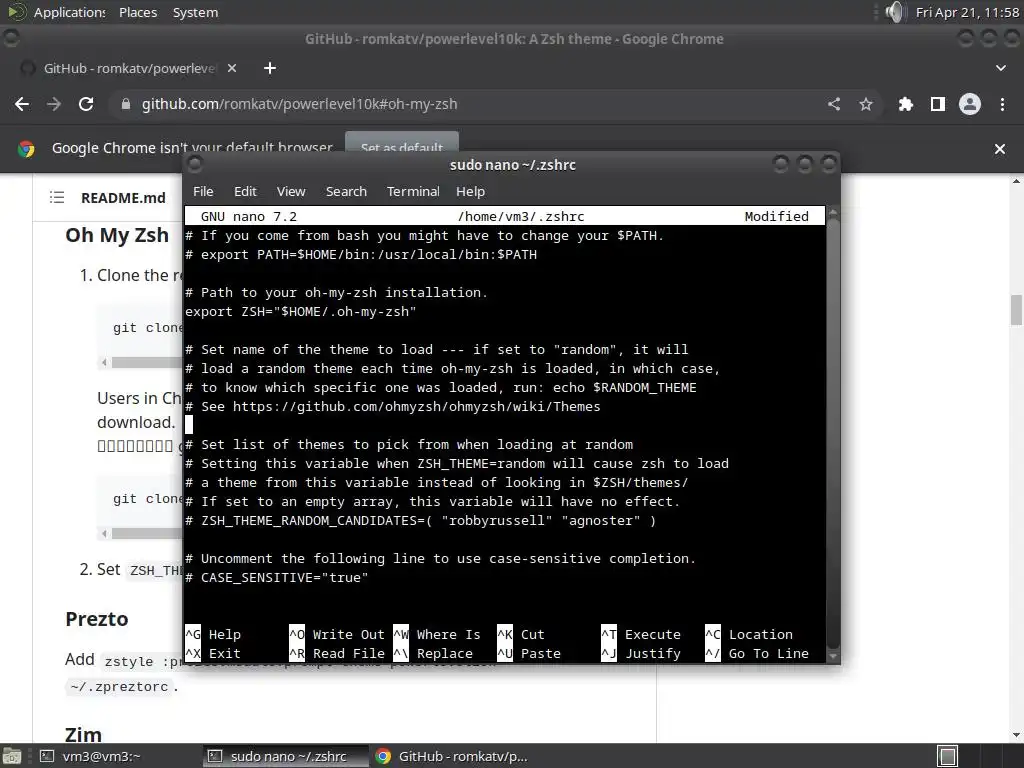Click the clock showing Fri Apr 21

point(967,12)
